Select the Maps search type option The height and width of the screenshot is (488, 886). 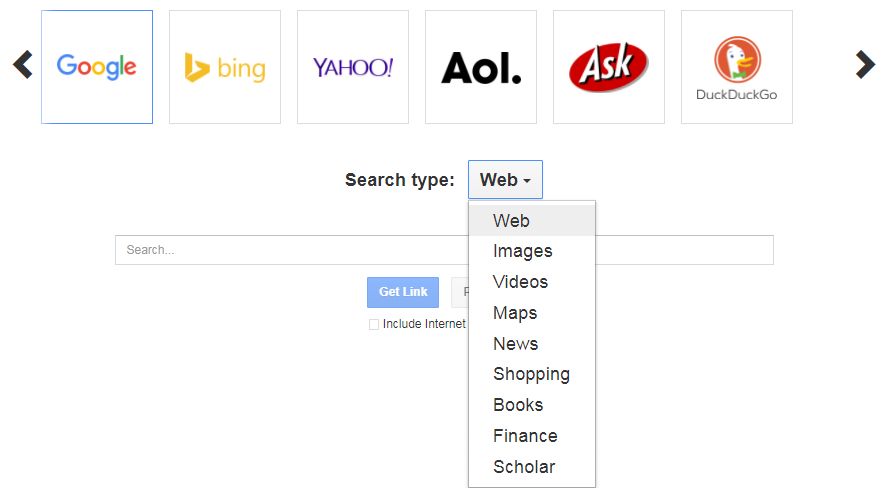click(515, 313)
